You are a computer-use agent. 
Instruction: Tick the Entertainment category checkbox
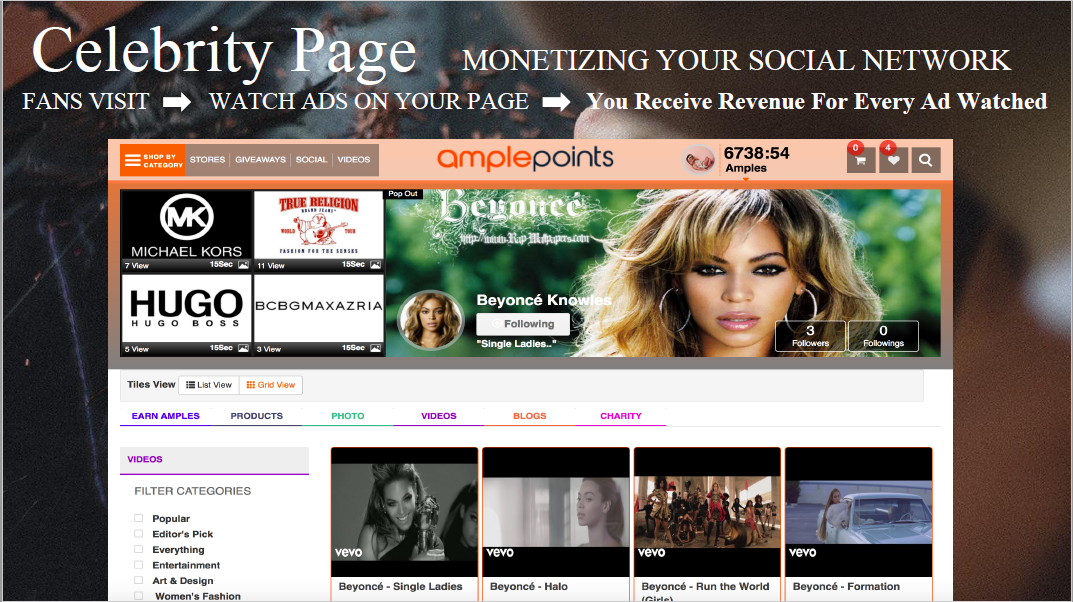click(139, 565)
